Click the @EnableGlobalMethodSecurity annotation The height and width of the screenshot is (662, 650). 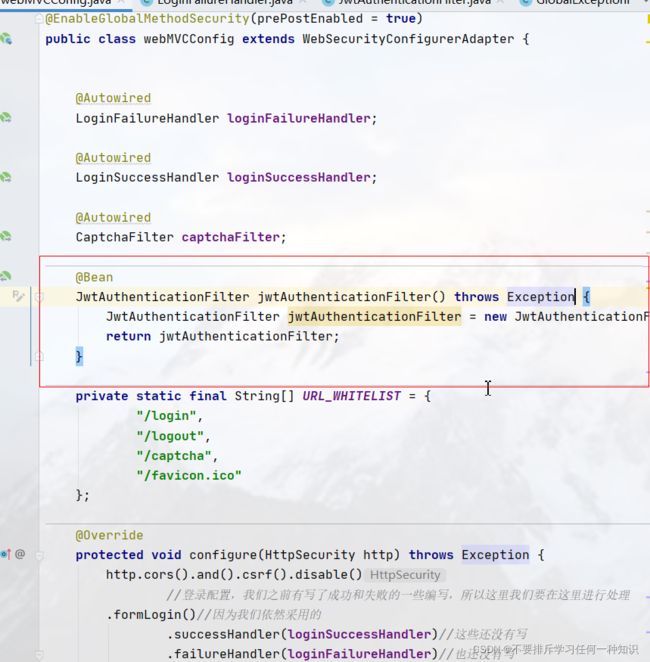pyautogui.click(x=147, y=19)
